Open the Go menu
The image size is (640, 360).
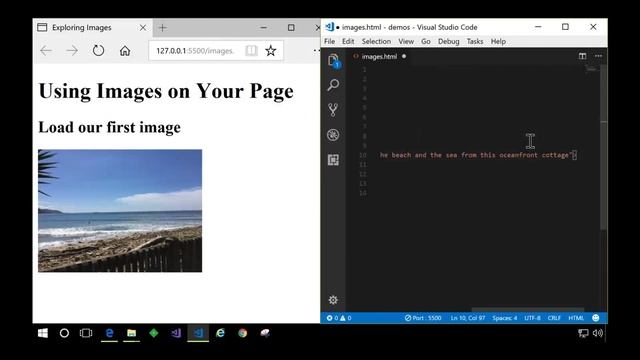(x=426, y=42)
